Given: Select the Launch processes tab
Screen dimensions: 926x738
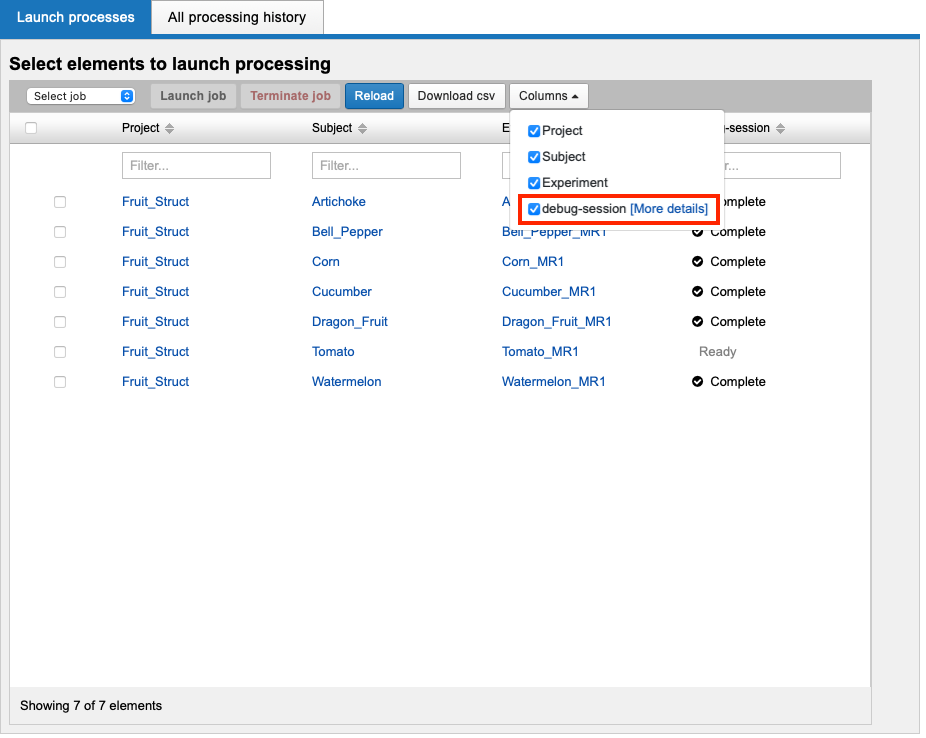Looking at the screenshot, I should pos(76,18).
